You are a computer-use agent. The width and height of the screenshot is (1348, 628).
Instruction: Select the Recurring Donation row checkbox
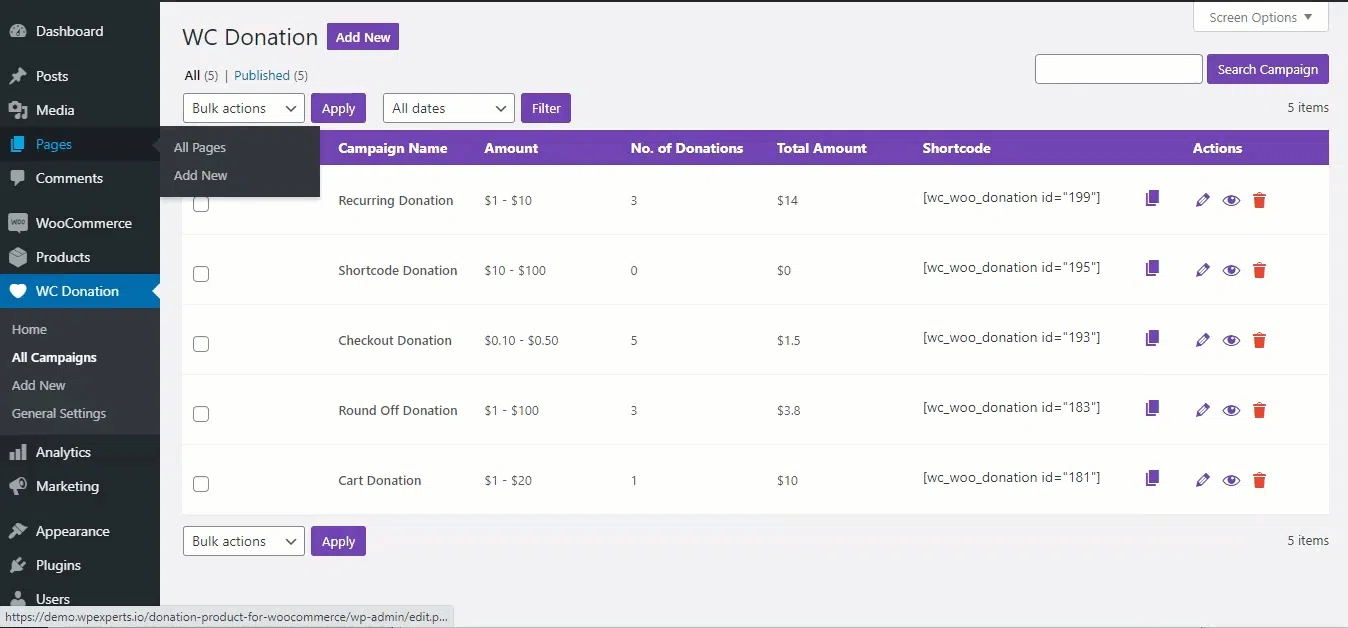click(201, 204)
